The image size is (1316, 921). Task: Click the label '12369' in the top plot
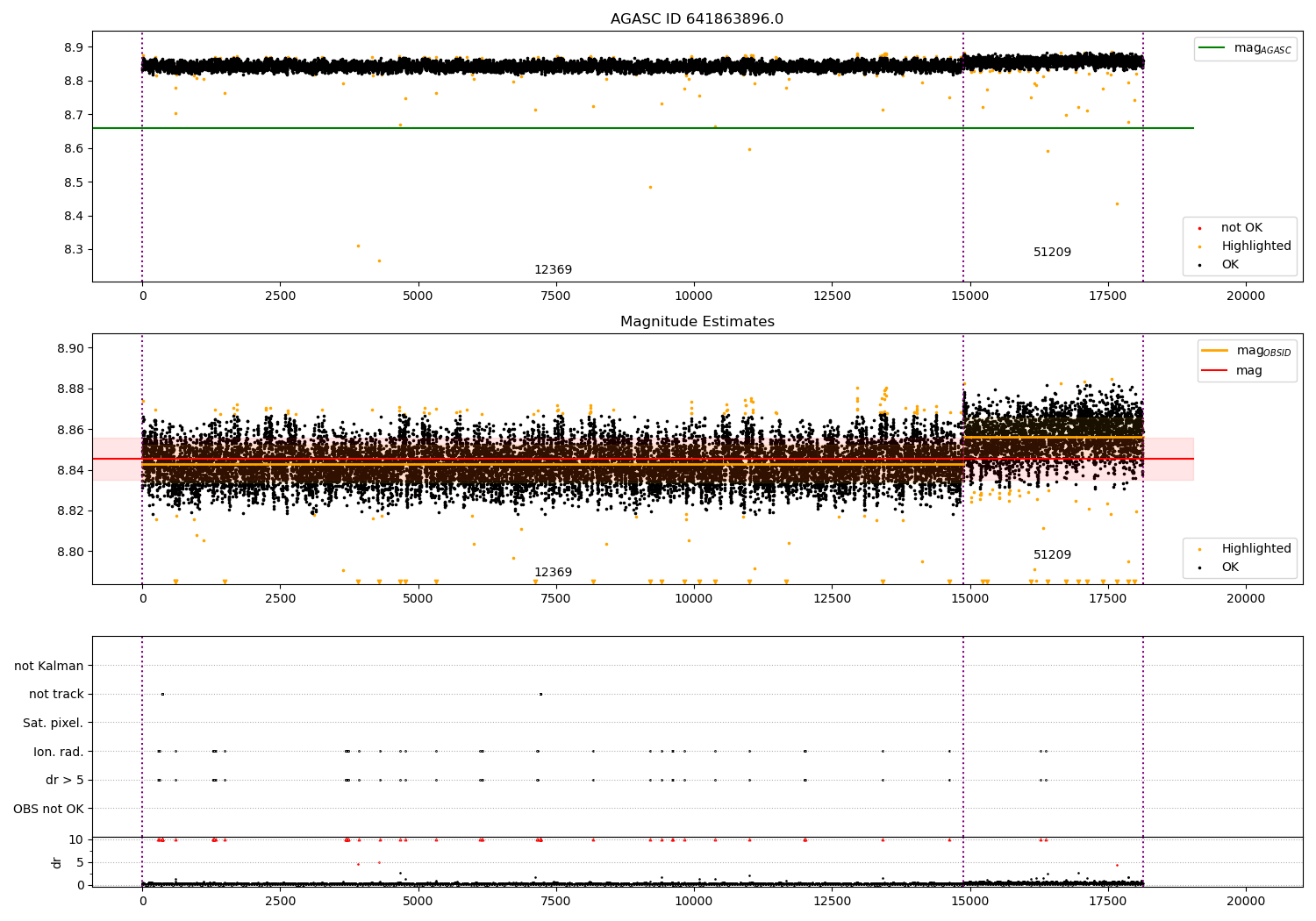point(553,270)
